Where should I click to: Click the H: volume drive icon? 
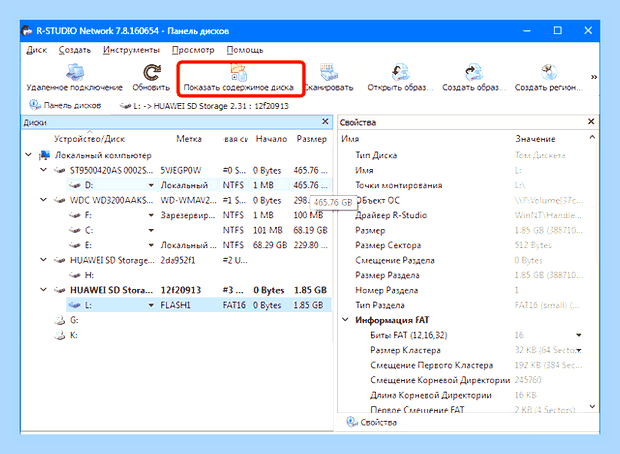[74, 275]
